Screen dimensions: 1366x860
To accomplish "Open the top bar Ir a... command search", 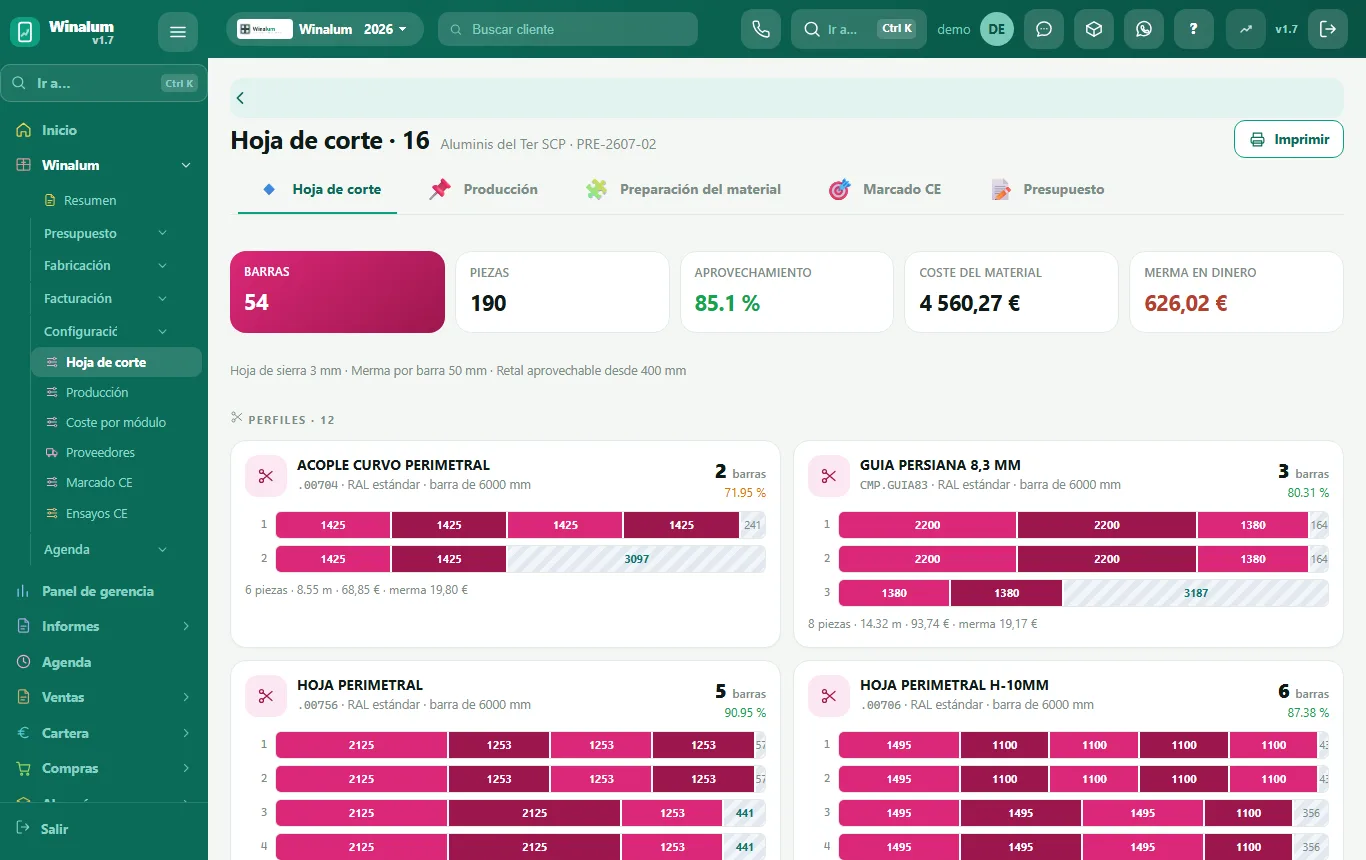I will (x=859, y=29).
